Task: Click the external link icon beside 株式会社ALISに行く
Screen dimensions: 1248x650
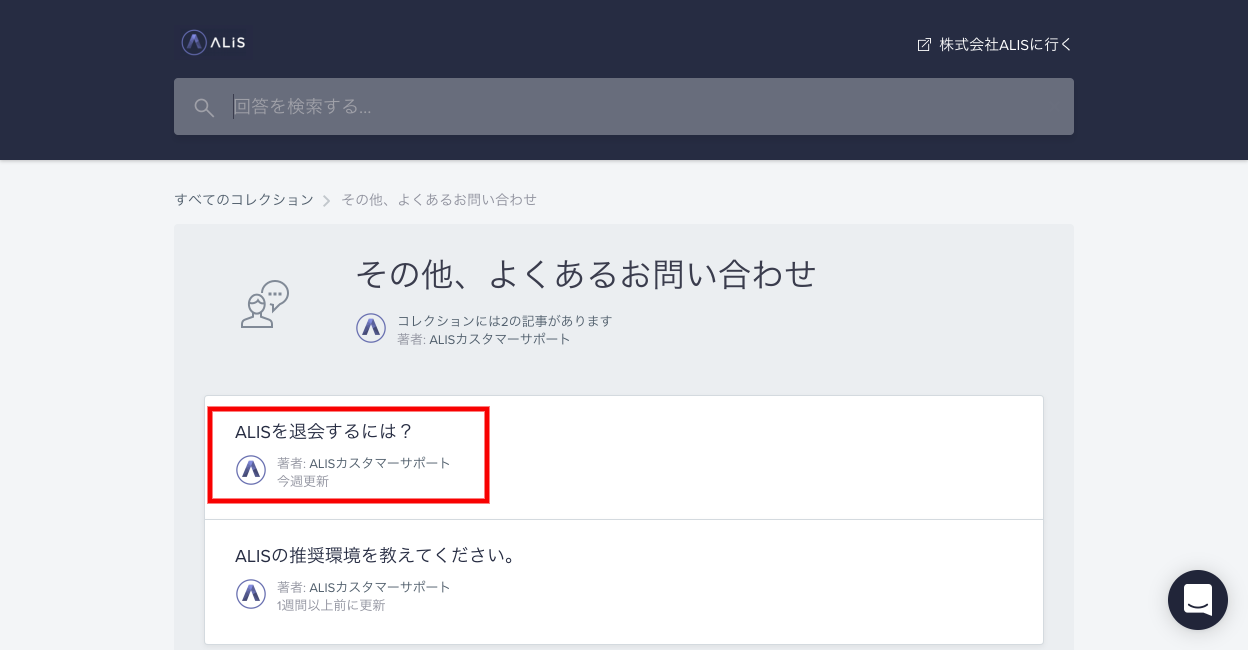Action: coord(924,45)
